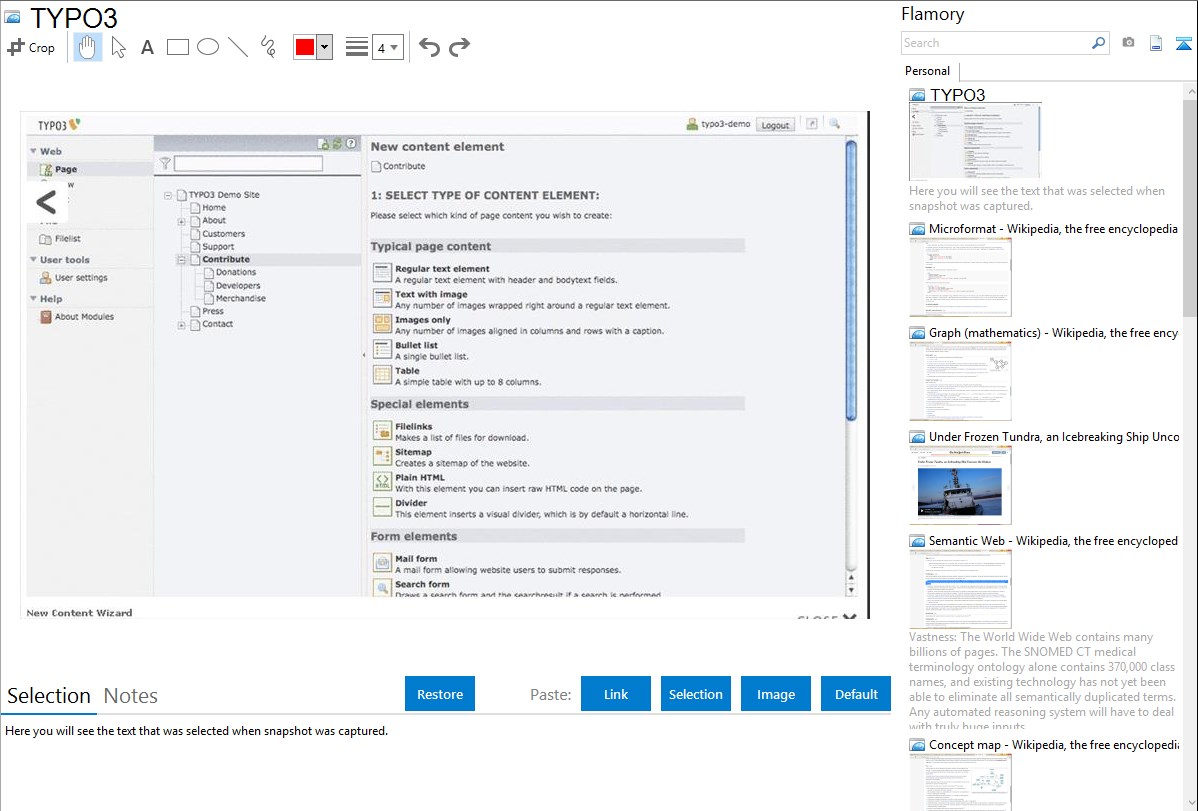
Task: Expand the About page tree node
Action: tap(182, 222)
